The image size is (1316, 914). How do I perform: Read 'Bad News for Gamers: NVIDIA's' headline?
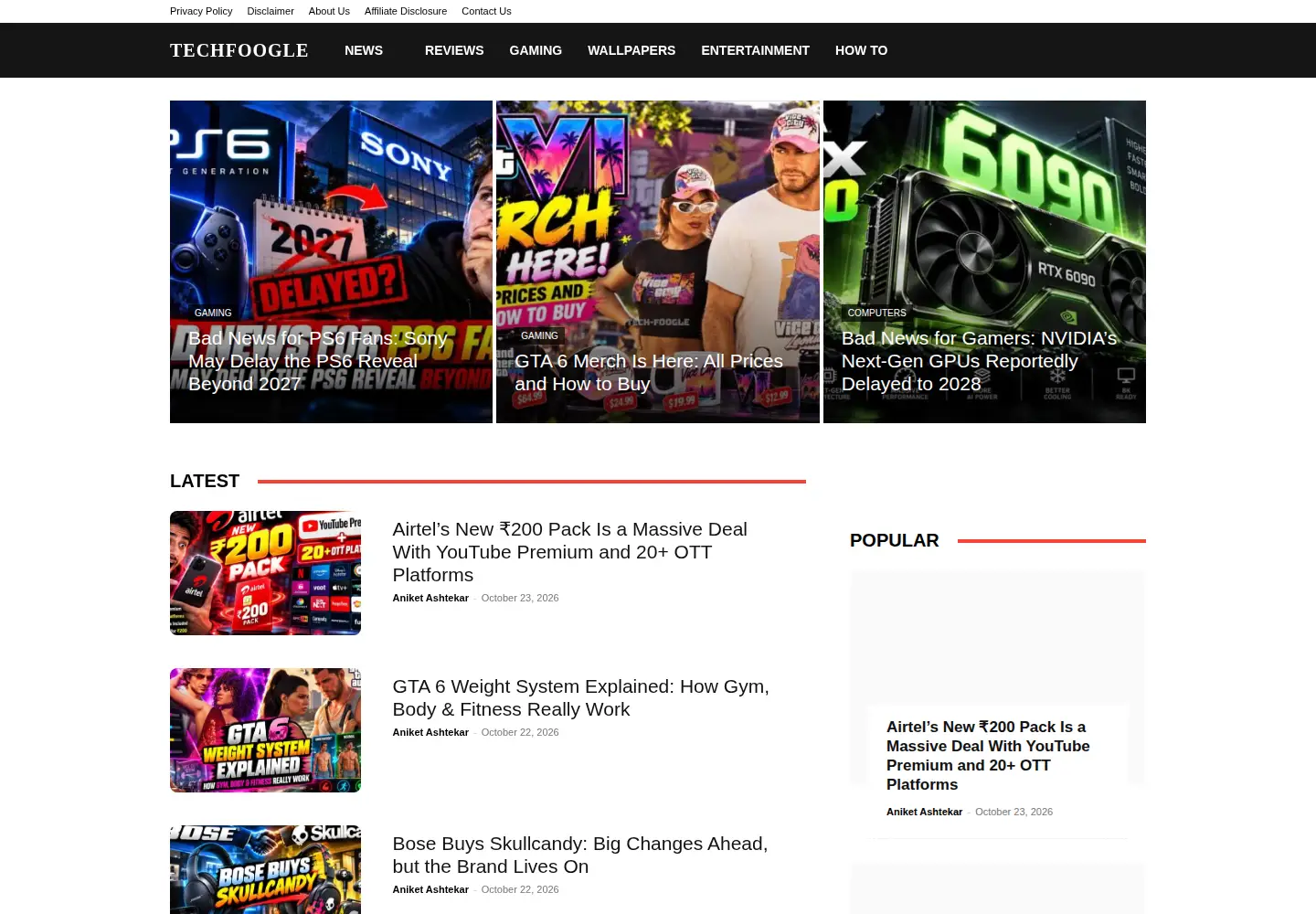979,361
